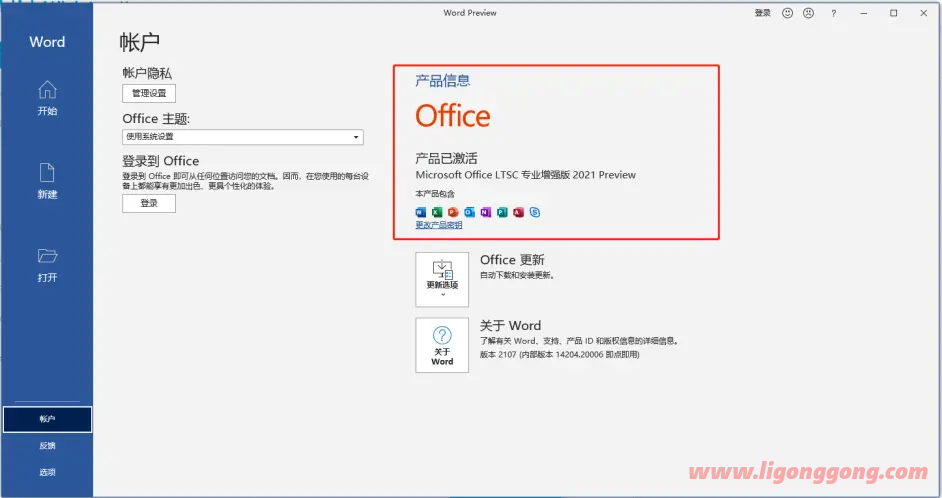Click the Skype icon in product list
The height and width of the screenshot is (498, 942).
535,212
